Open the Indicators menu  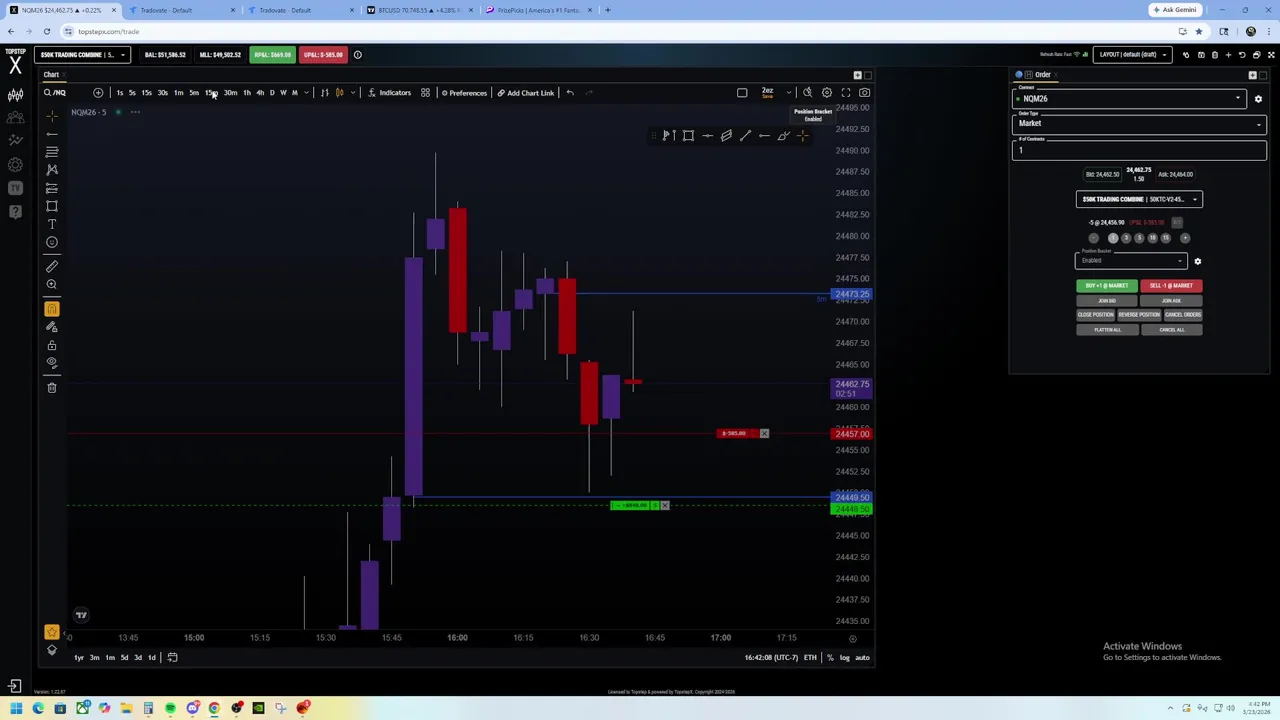pyautogui.click(x=389, y=93)
